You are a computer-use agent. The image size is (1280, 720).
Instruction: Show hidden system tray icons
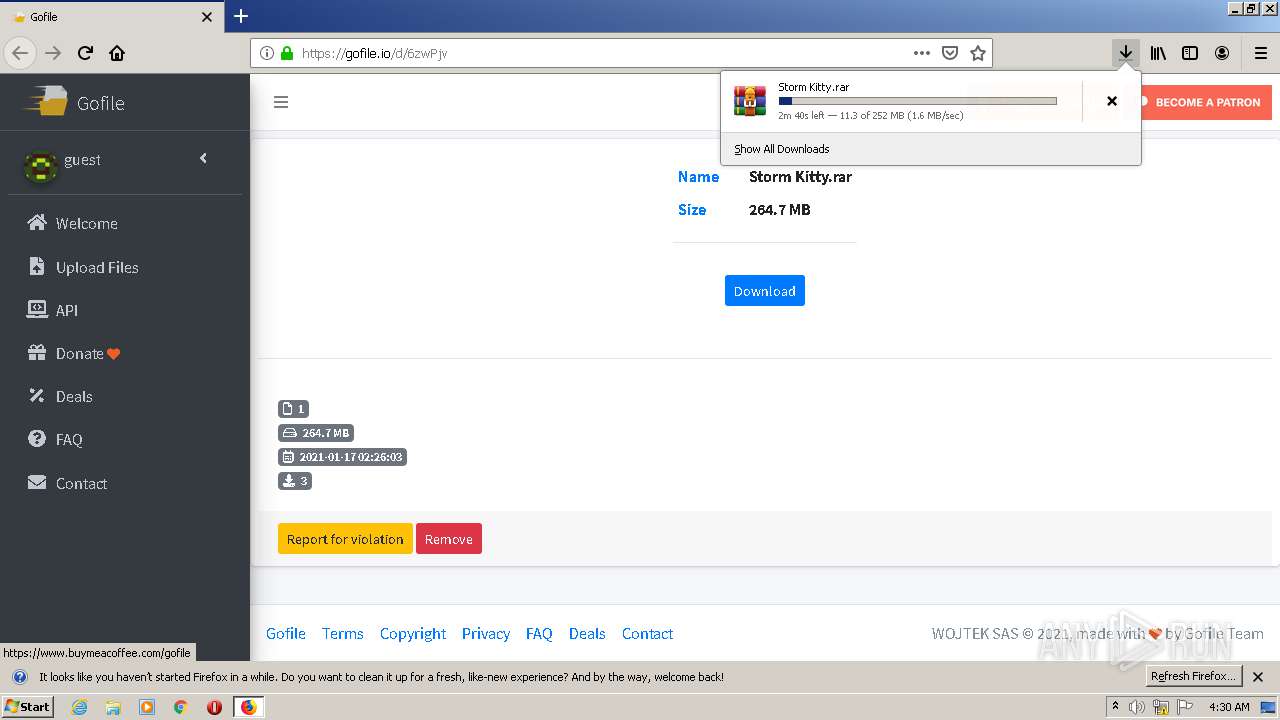point(1115,706)
